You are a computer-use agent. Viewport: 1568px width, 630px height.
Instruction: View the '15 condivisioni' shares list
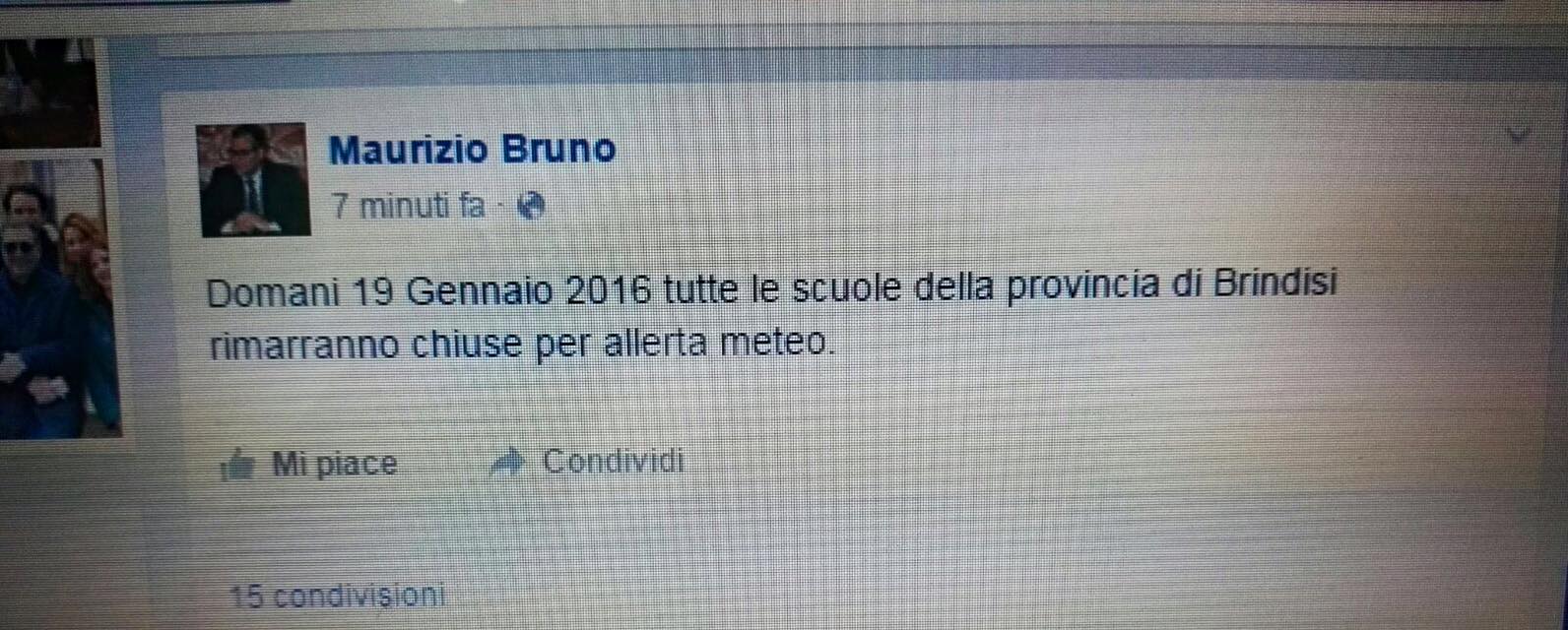pos(337,596)
